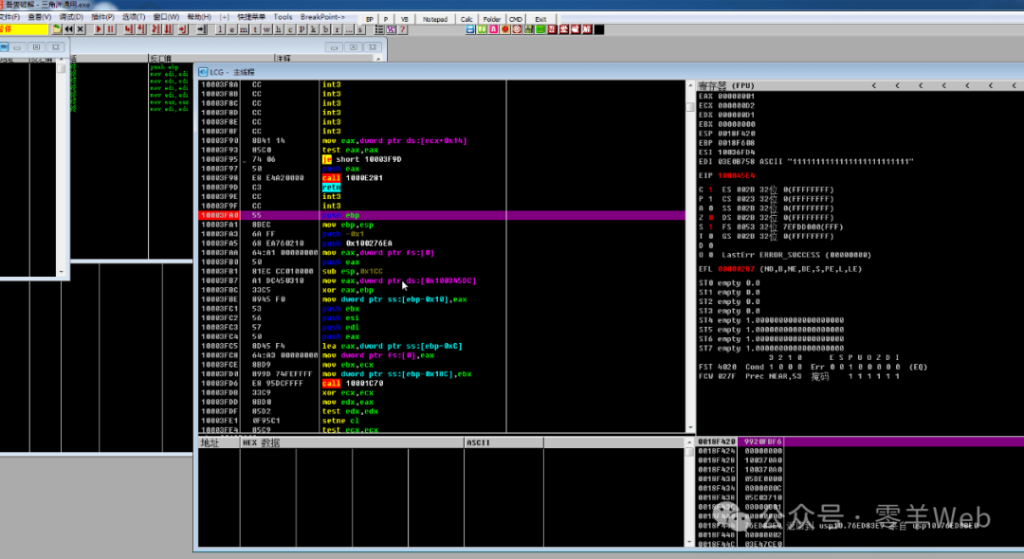Select the 'call 10001C70' instruction line

441,383
